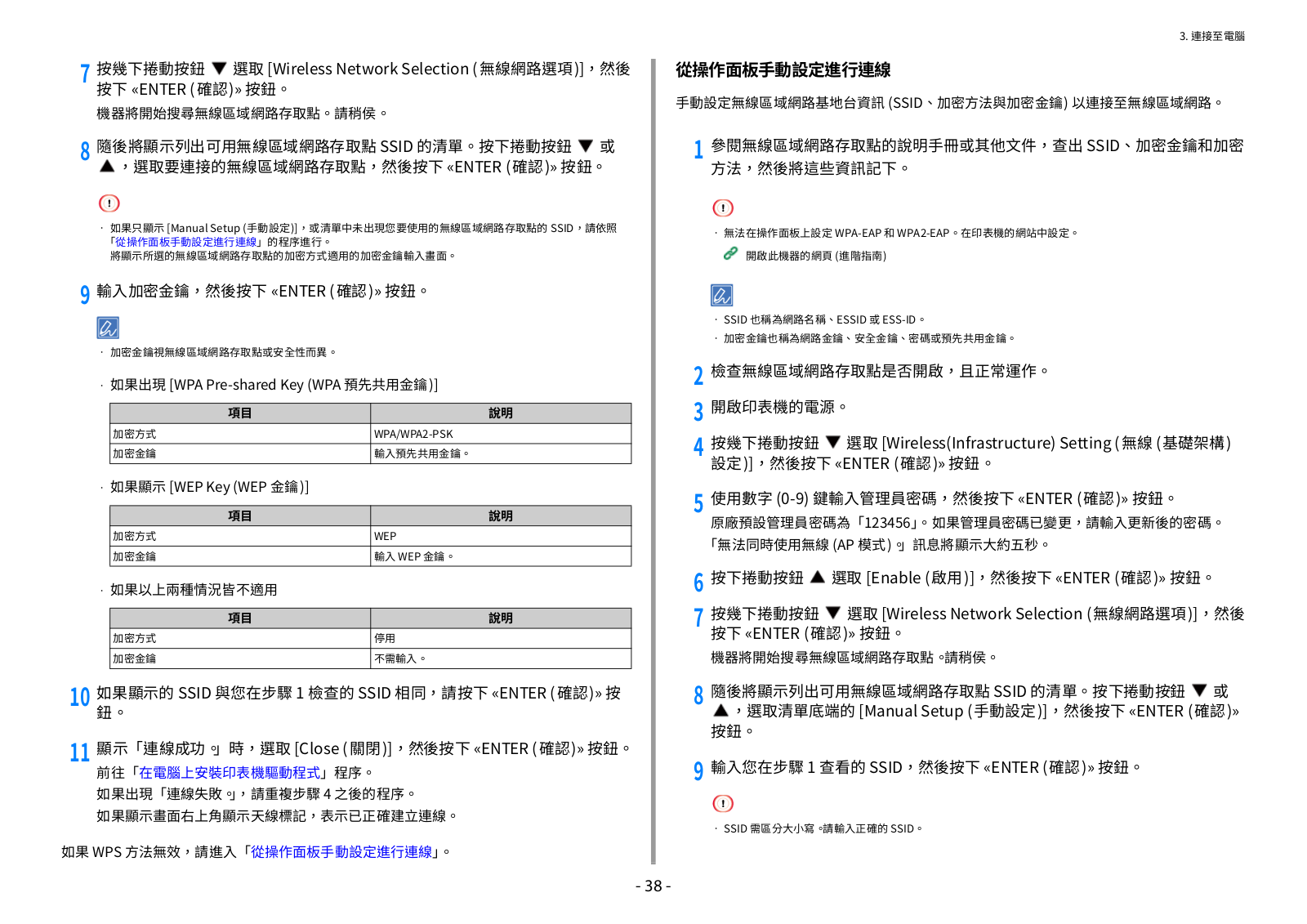Open the blue link 從操作面板手動設定進行連線 in the step 8 note
Image resolution: width=1307 pixels, height=924 pixels.
pyautogui.click(x=186, y=242)
